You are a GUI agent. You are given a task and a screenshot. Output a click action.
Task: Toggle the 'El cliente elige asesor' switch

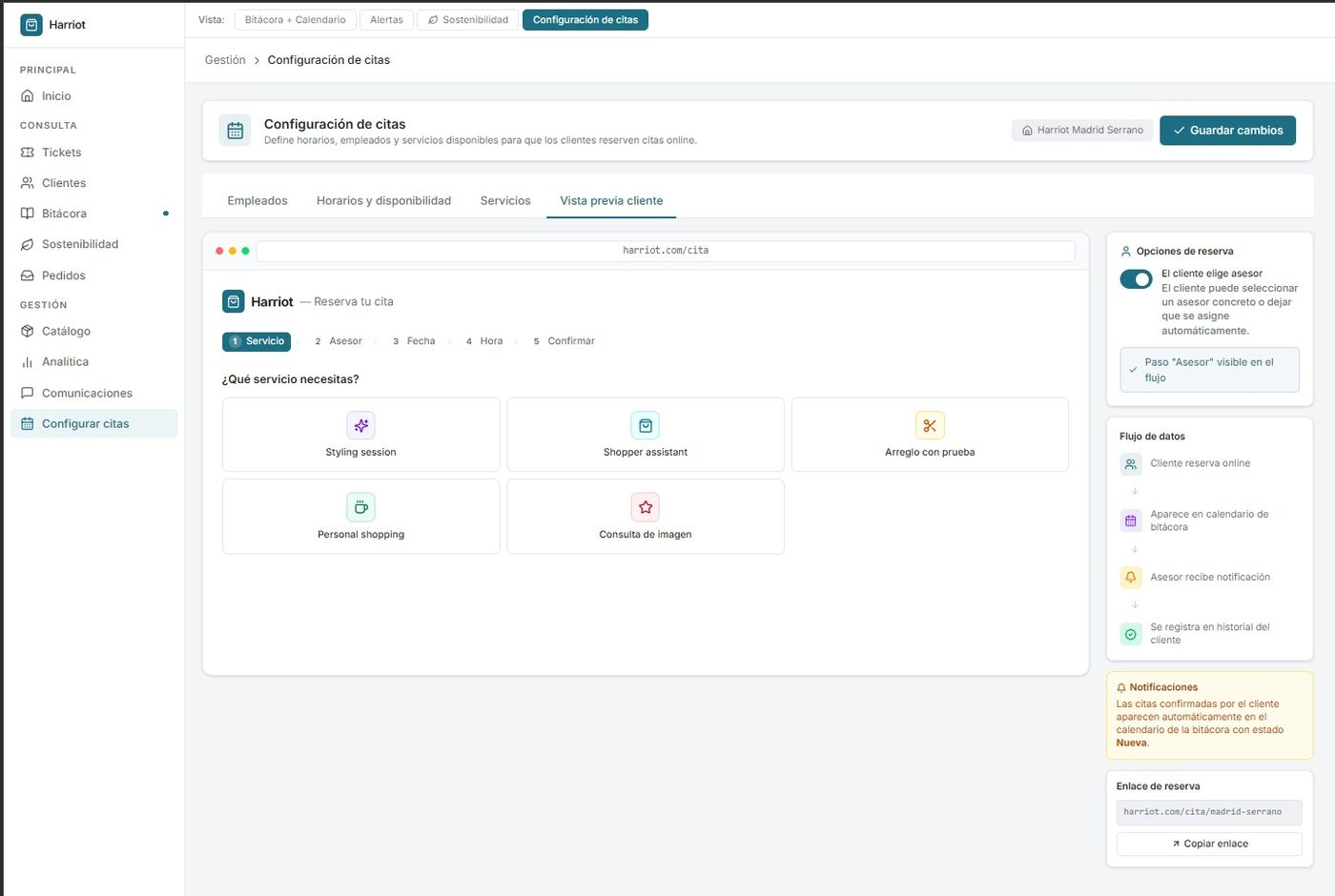point(1136,279)
